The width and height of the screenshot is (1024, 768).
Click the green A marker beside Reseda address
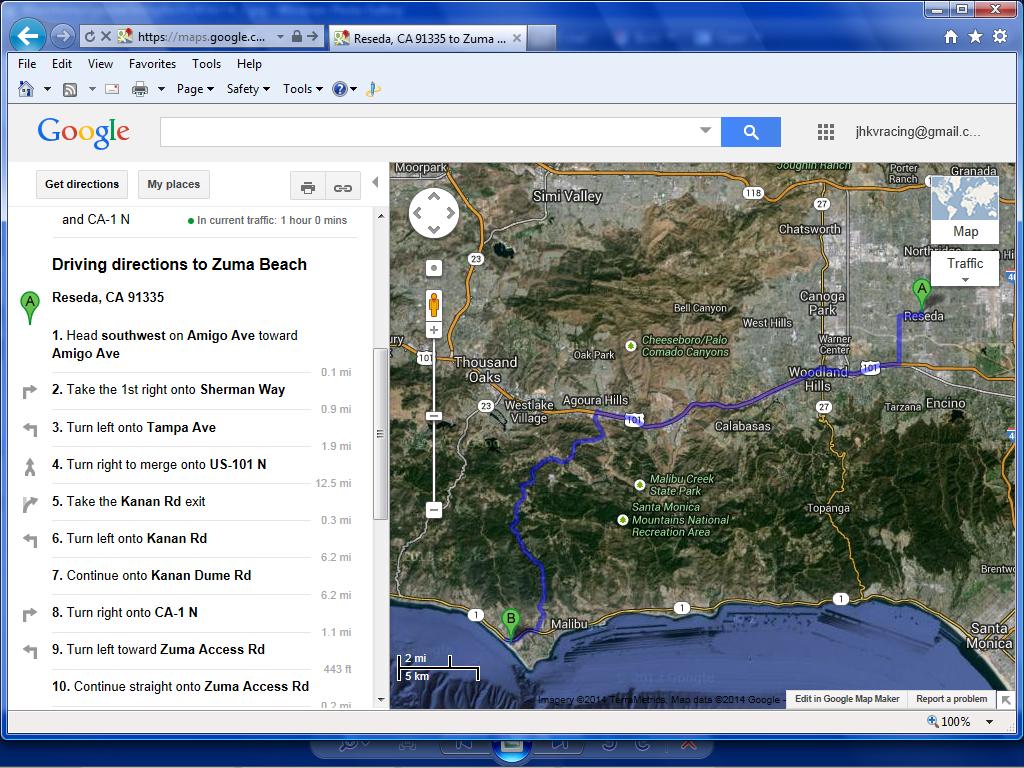click(x=29, y=307)
